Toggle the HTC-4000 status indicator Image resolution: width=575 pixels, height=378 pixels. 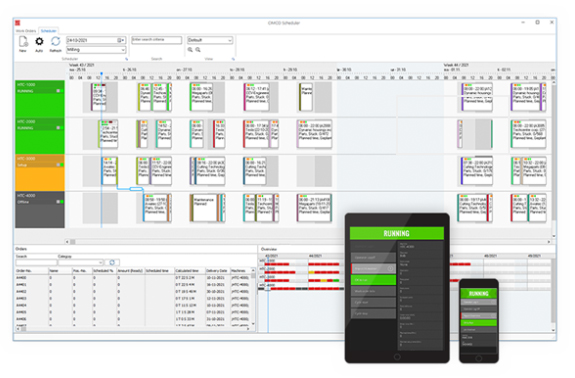click(x=60, y=202)
